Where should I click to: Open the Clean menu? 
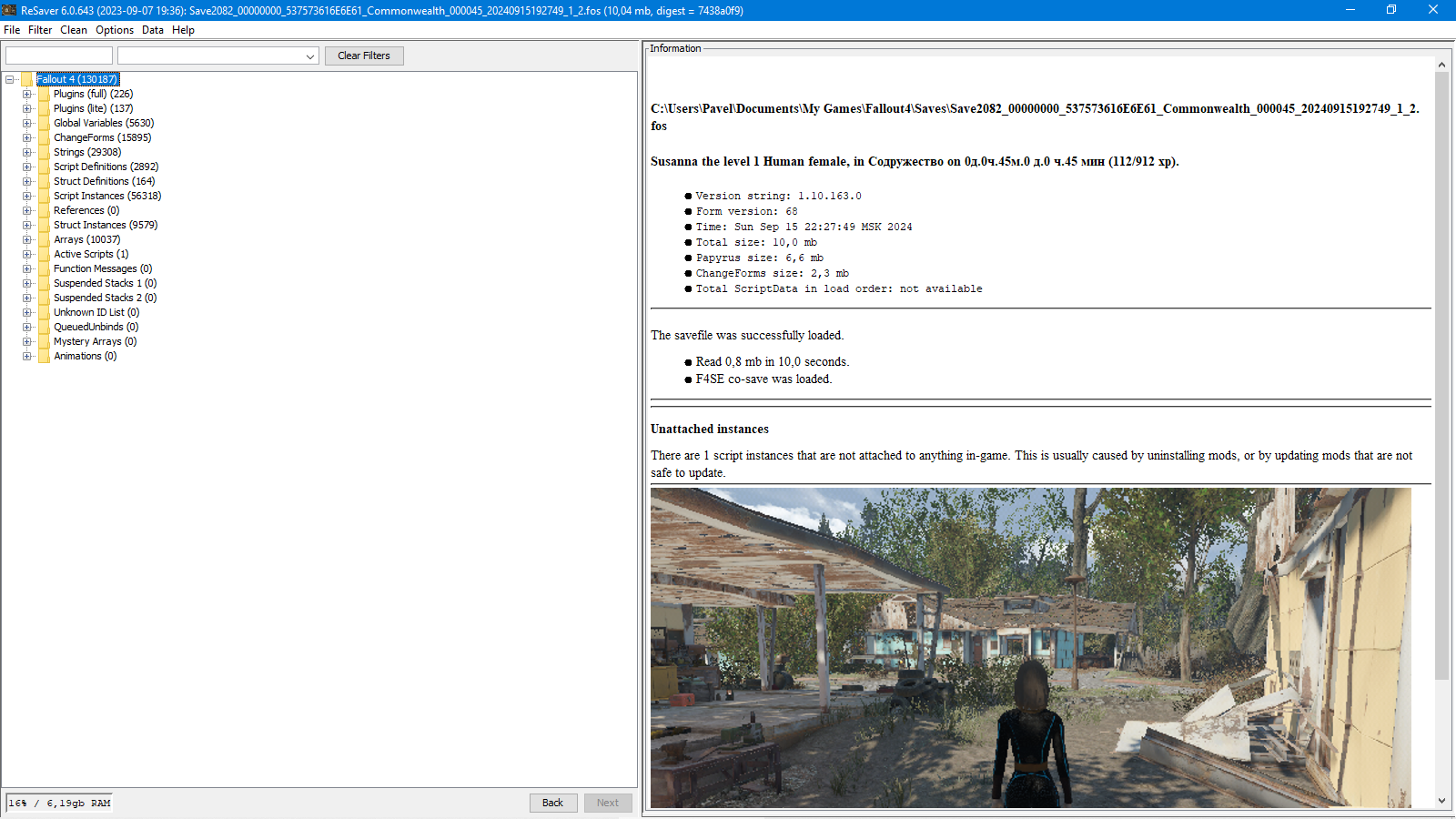click(x=74, y=30)
